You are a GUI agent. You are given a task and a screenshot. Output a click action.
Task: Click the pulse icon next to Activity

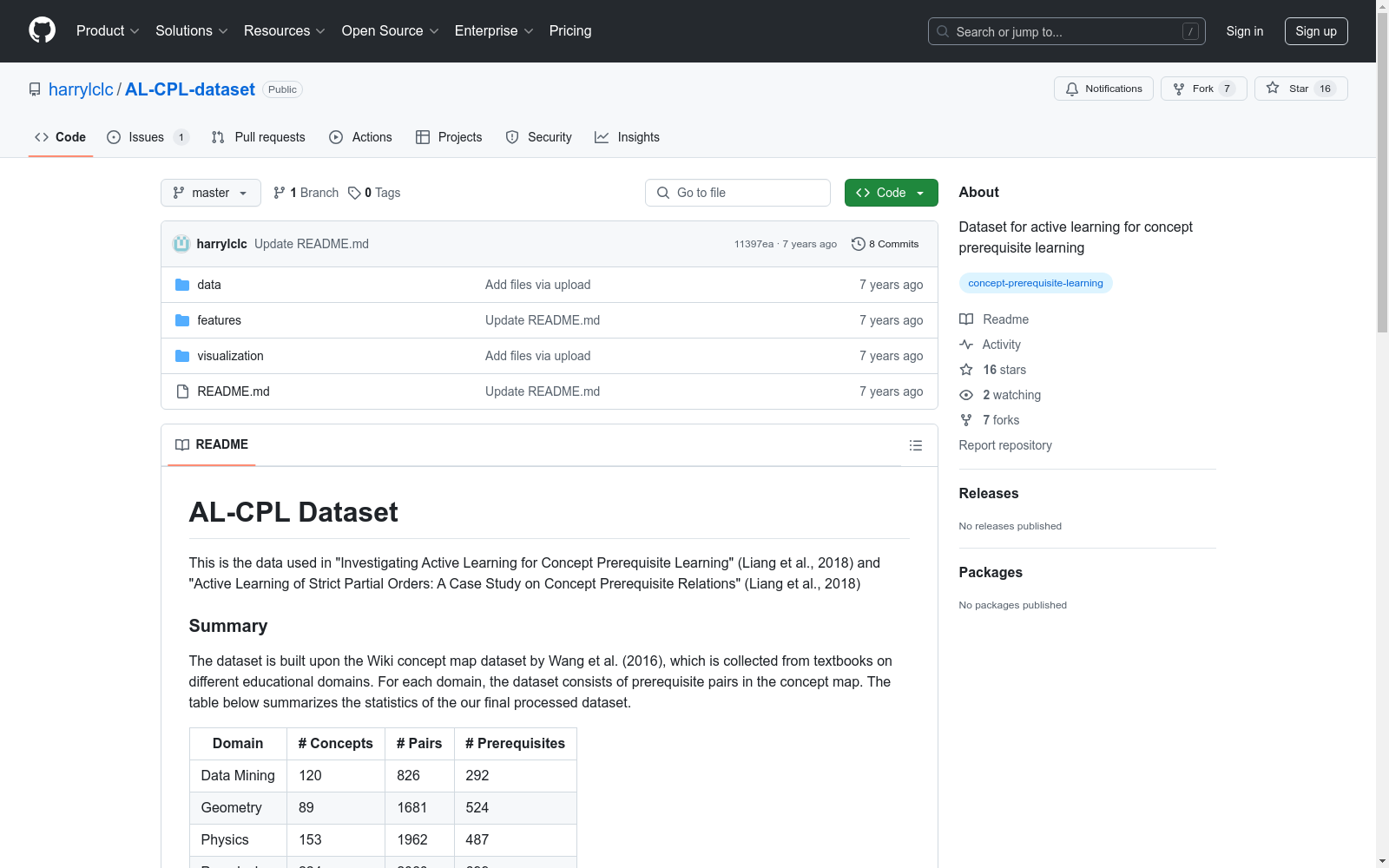tap(966, 345)
